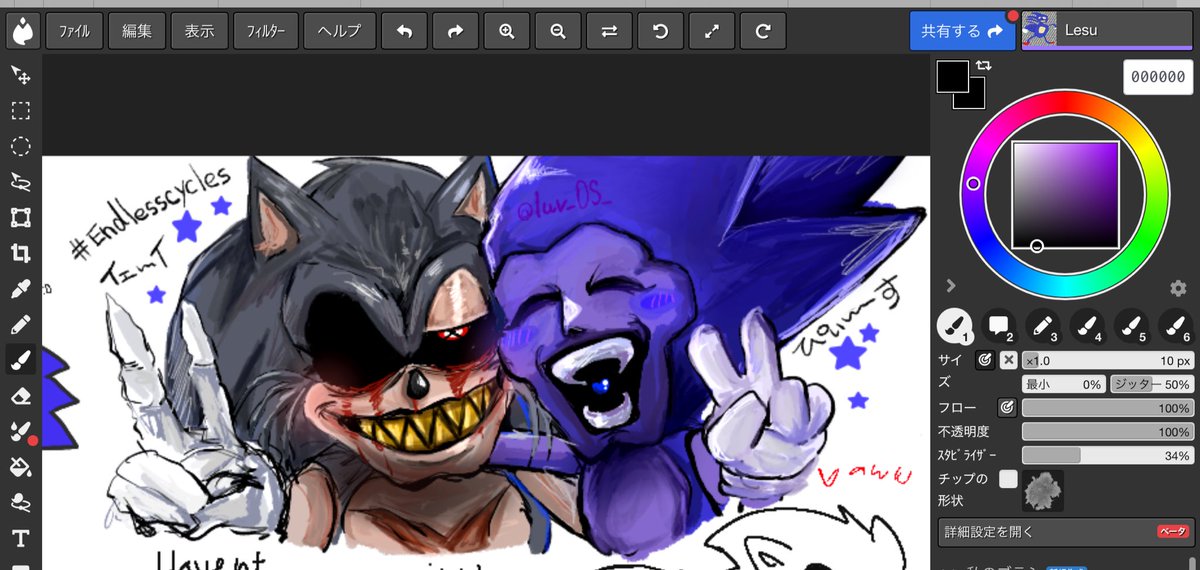Select the eraser tool
This screenshot has width=1200, height=570.
pyautogui.click(x=20, y=396)
